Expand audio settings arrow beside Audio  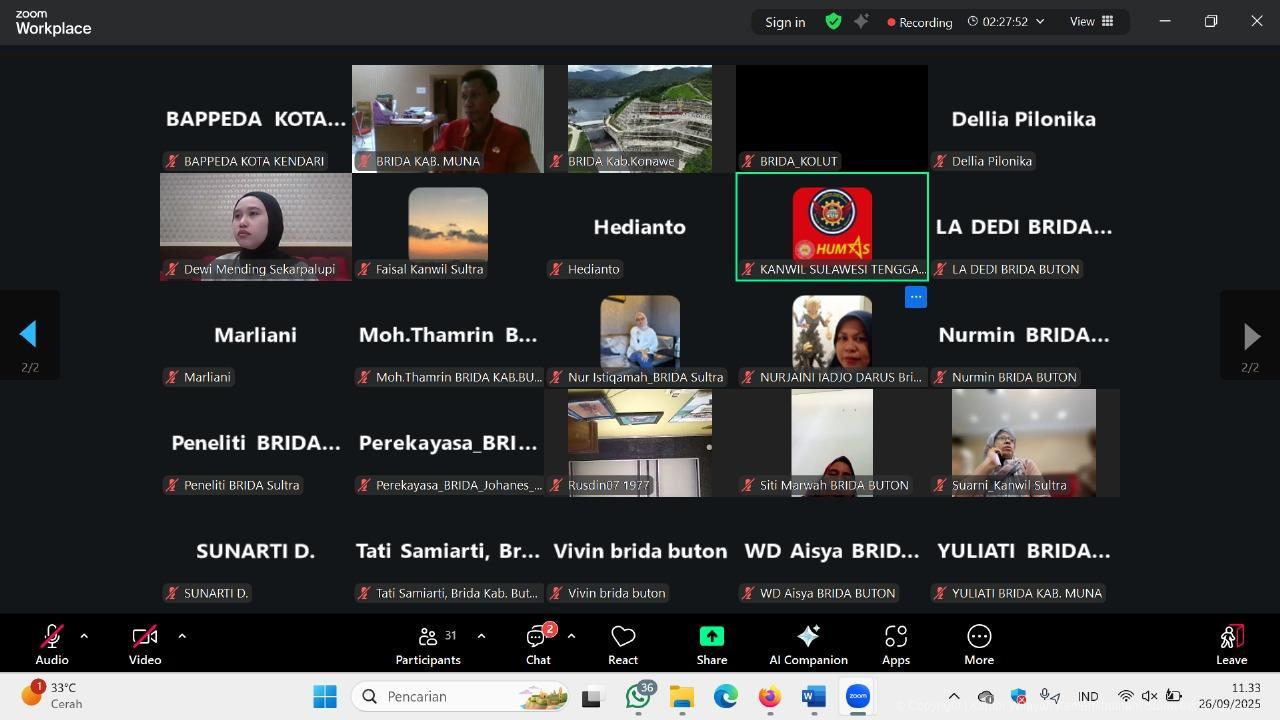[x=84, y=636]
